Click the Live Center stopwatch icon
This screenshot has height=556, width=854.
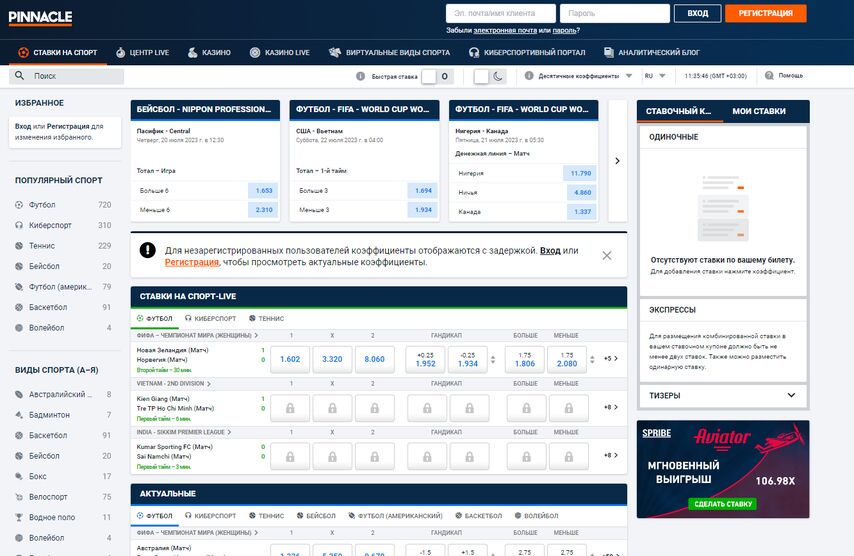click(x=120, y=52)
